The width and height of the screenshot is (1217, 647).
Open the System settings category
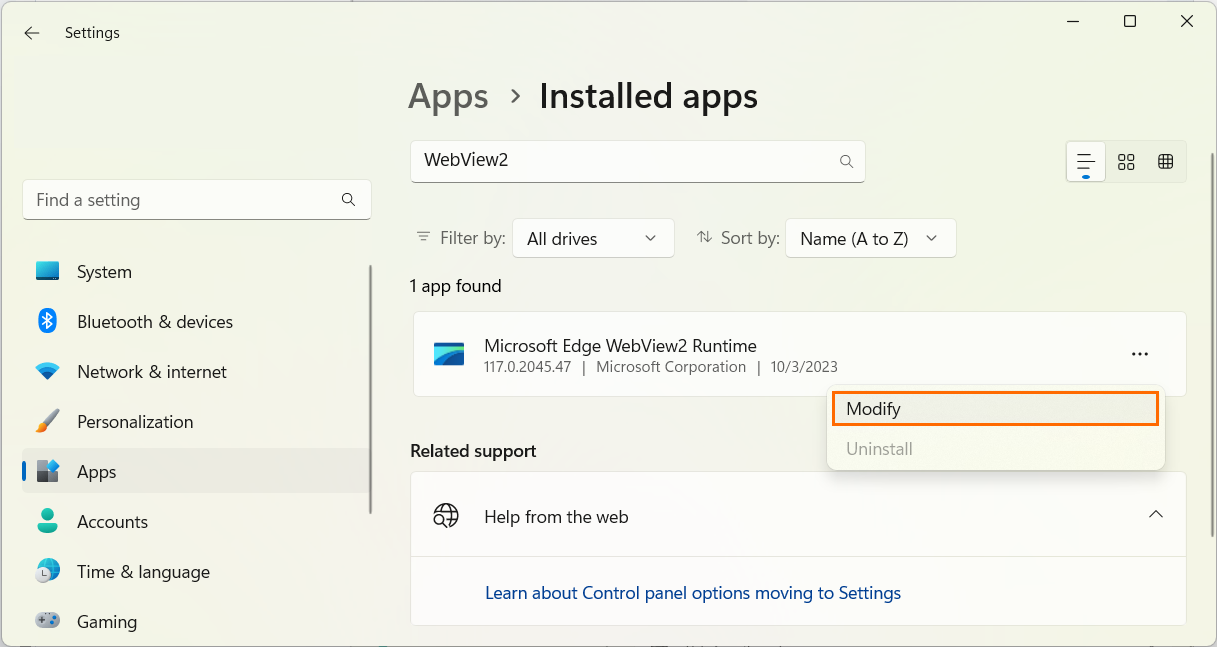pos(104,272)
